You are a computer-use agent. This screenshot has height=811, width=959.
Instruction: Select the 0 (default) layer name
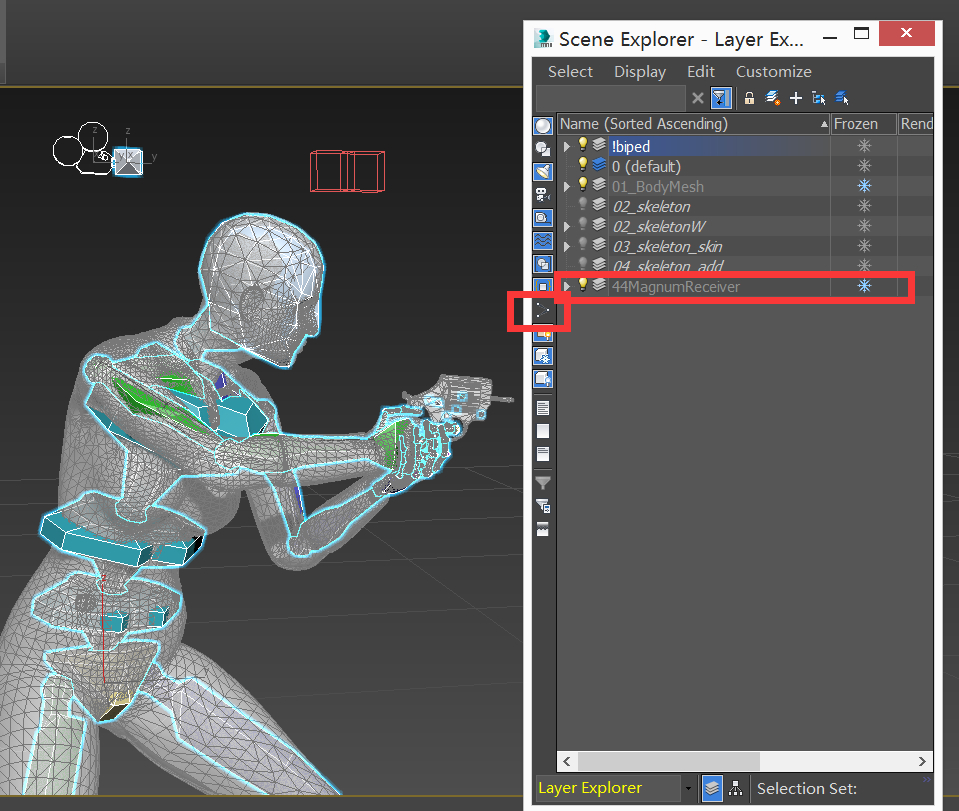click(x=646, y=167)
